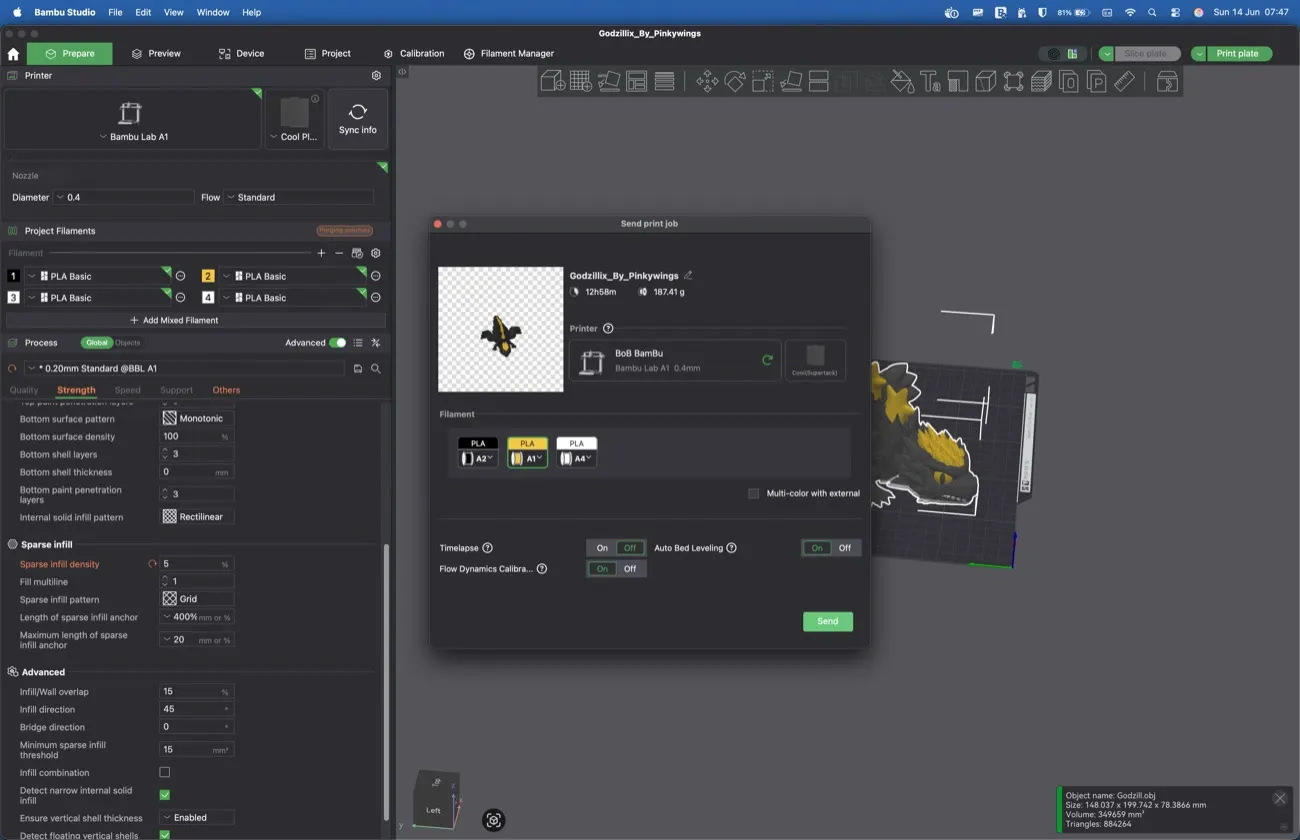Turn Auto Bed Leveling Off

(x=845, y=548)
